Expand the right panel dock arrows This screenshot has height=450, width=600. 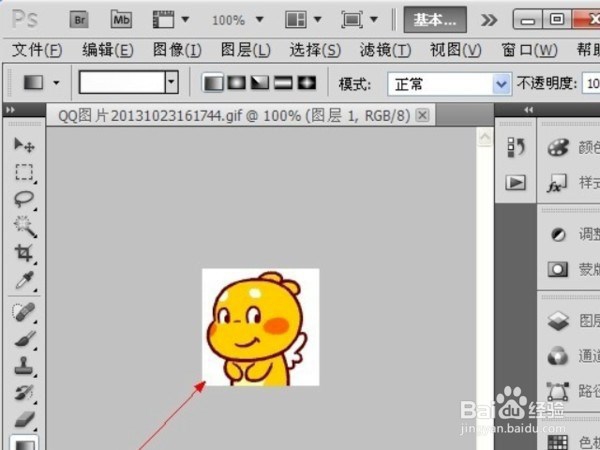[528, 110]
